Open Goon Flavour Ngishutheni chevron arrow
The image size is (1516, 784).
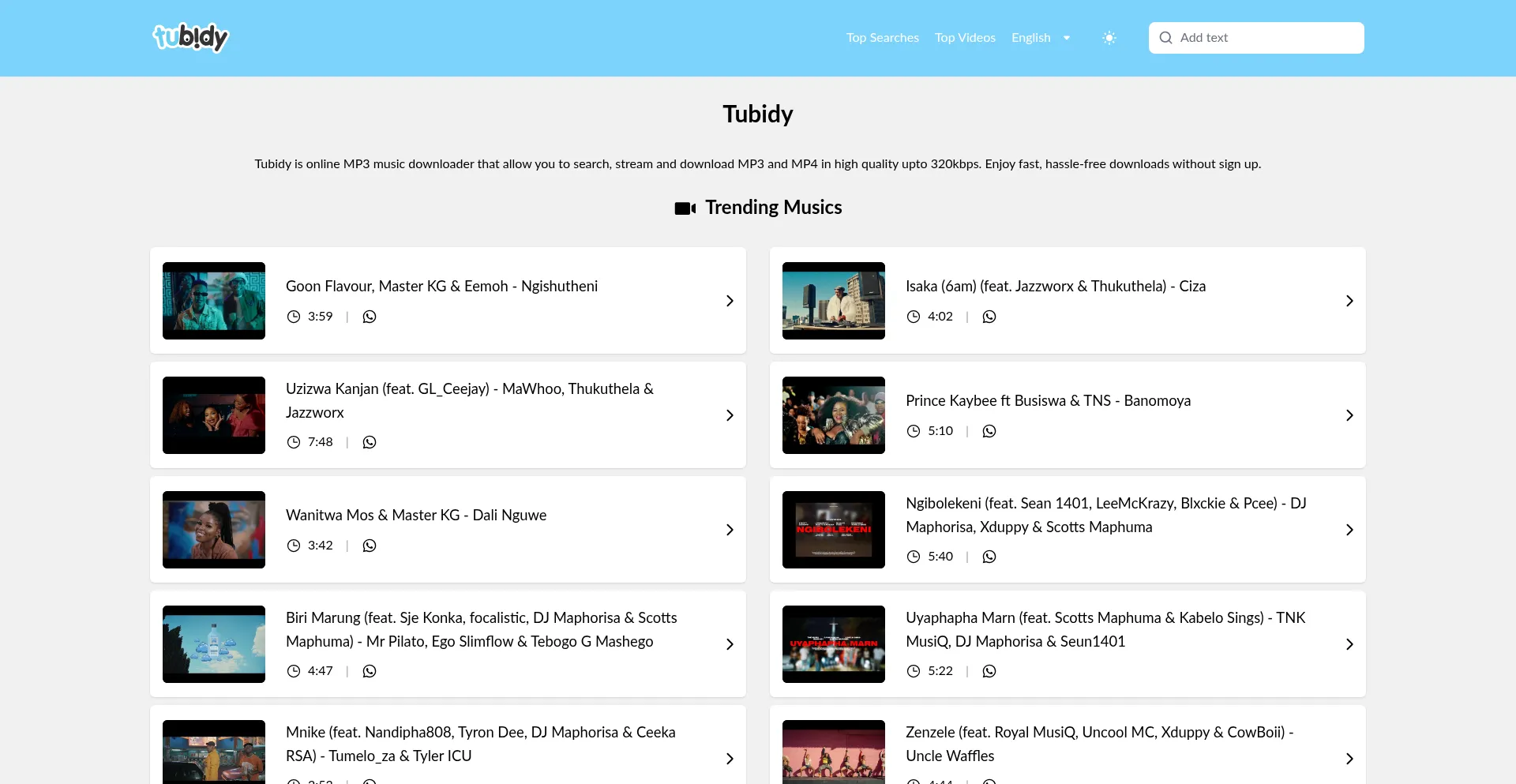(730, 301)
